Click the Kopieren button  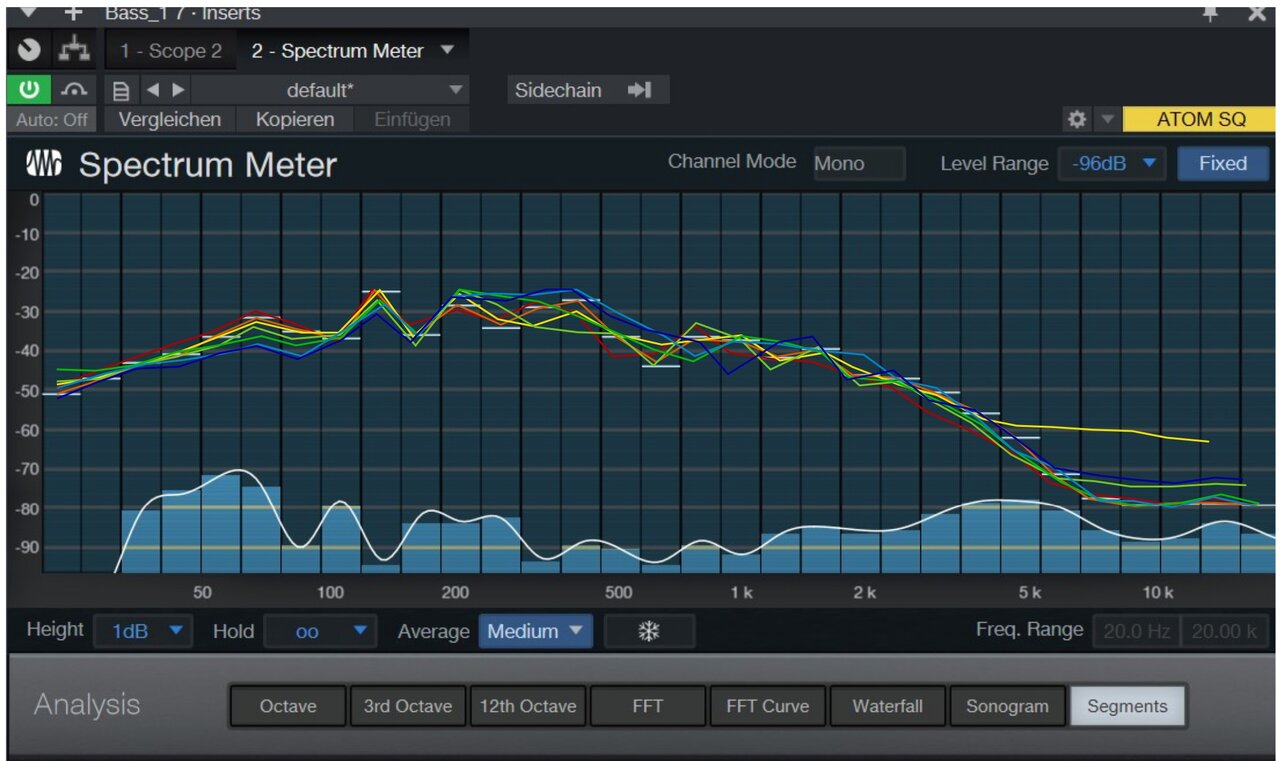click(295, 119)
